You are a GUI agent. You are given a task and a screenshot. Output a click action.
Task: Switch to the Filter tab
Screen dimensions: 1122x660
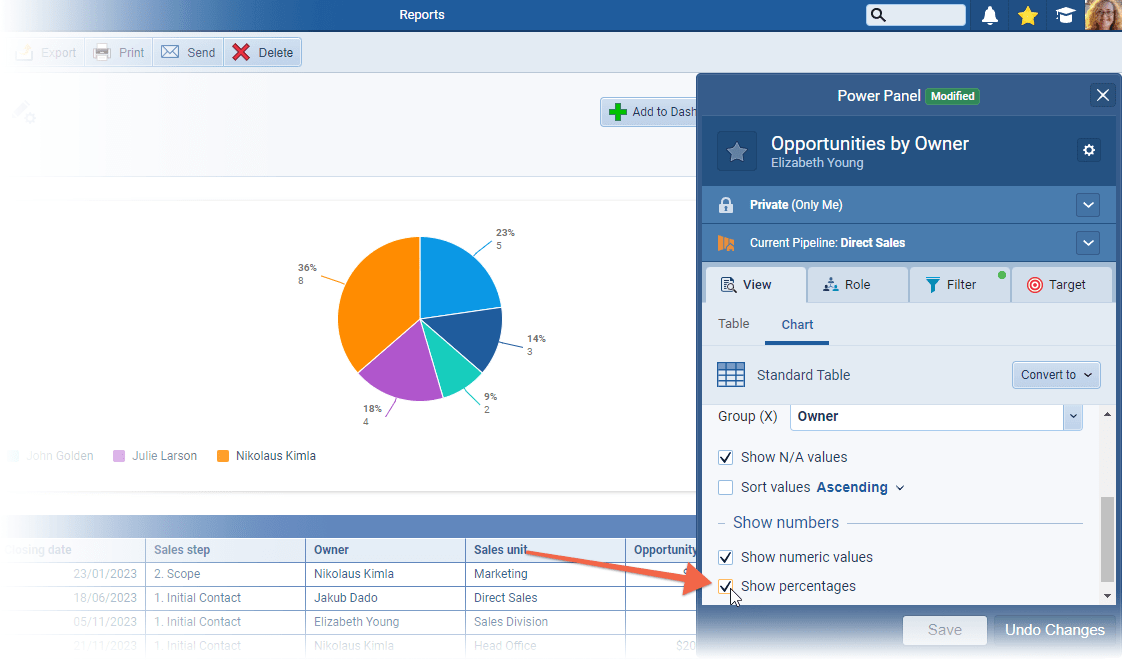[x=959, y=285]
